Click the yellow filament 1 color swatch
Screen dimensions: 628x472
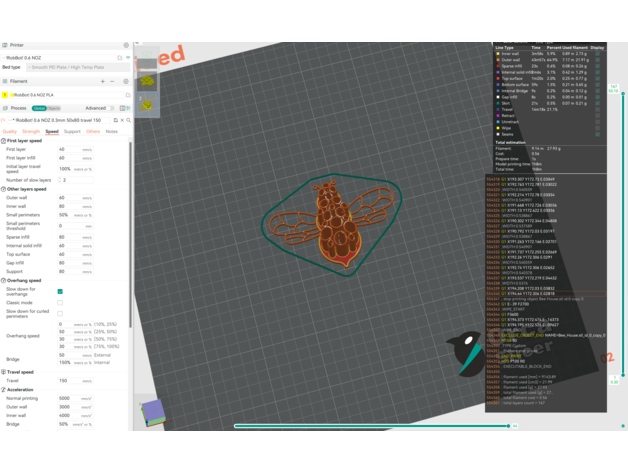pos(5,95)
